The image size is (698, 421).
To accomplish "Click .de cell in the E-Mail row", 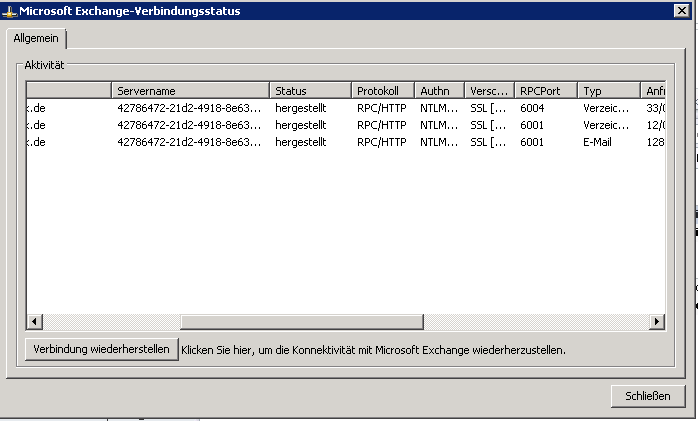I will (36, 142).
